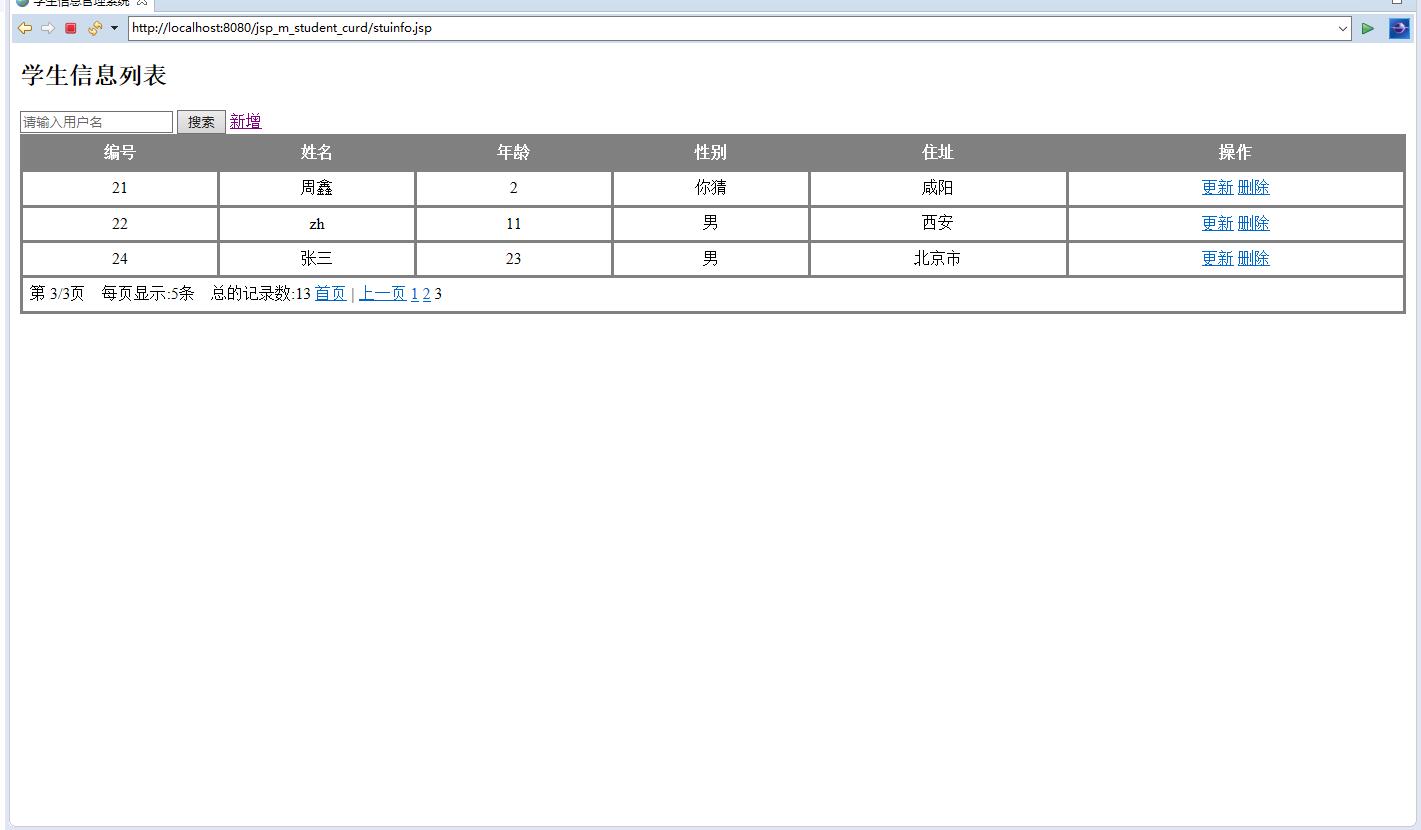Click the Back navigation arrow
The width and height of the screenshot is (1421, 830).
pos(25,28)
